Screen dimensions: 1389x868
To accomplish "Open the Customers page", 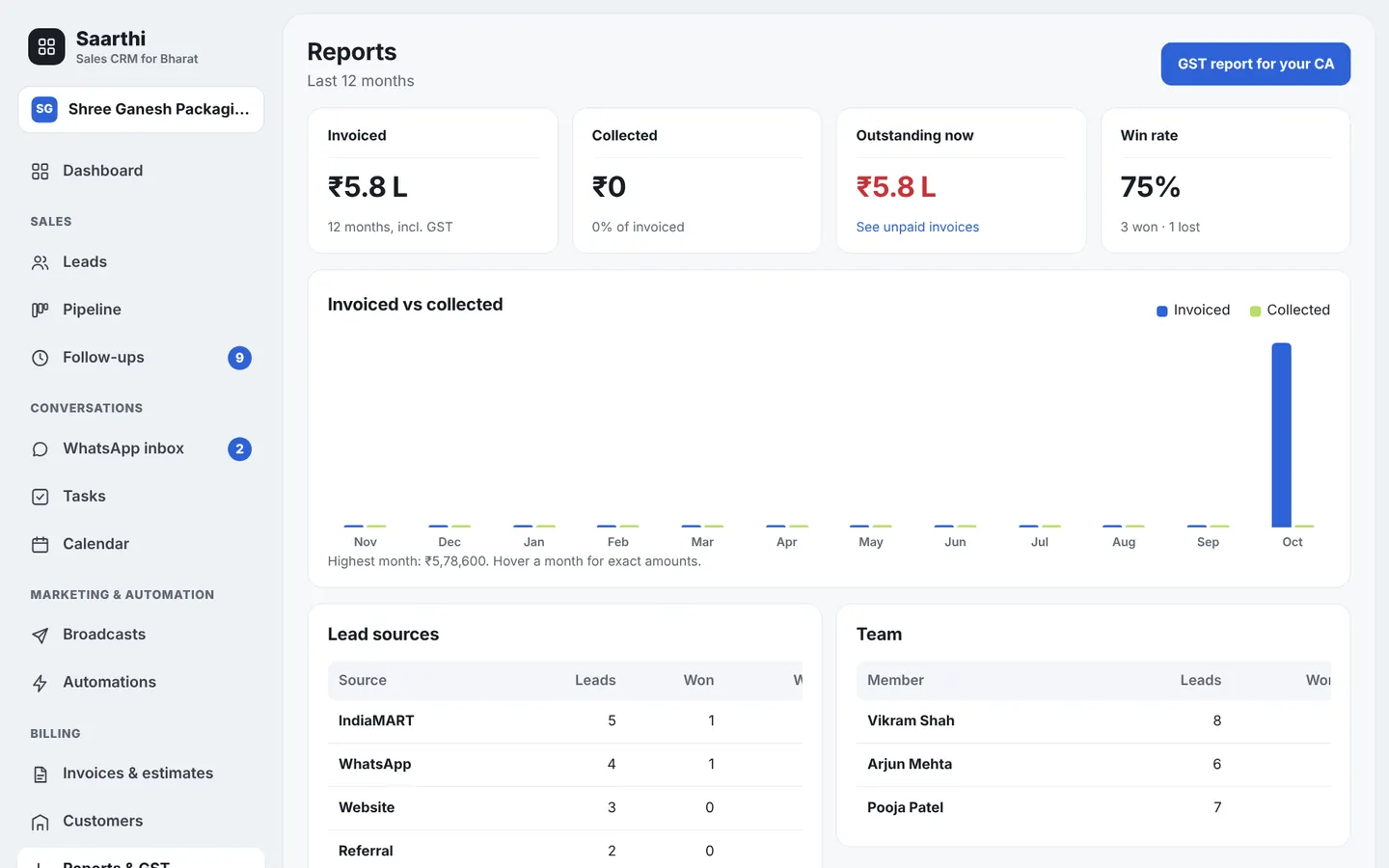I will pyautogui.click(x=141, y=821).
